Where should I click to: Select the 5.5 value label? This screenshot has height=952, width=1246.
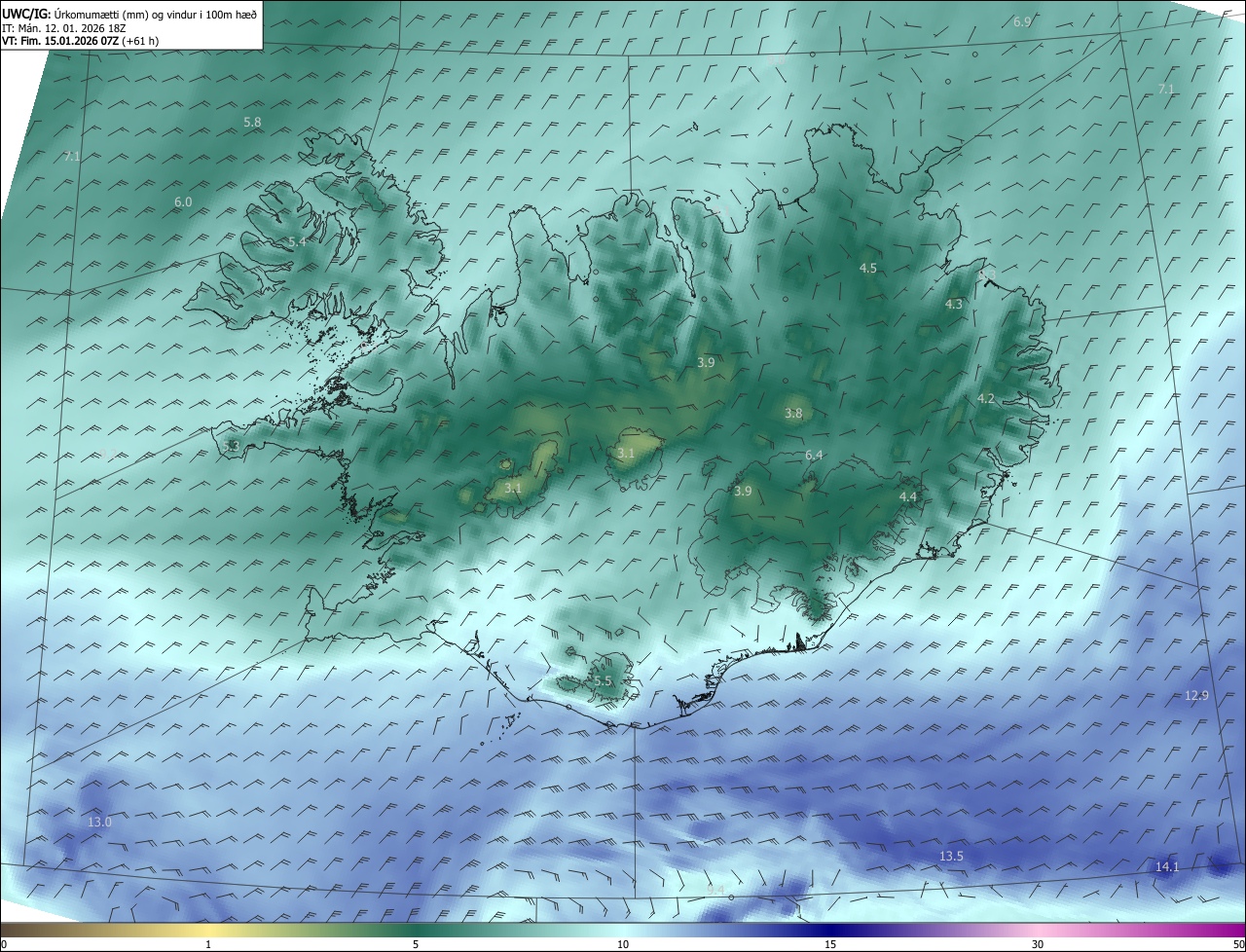(x=603, y=681)
